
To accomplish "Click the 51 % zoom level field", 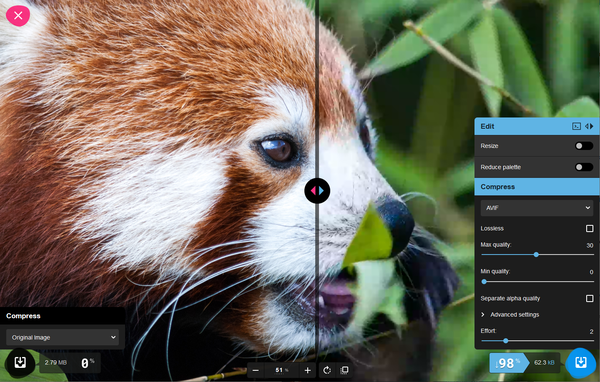I will tap(282, 370).
